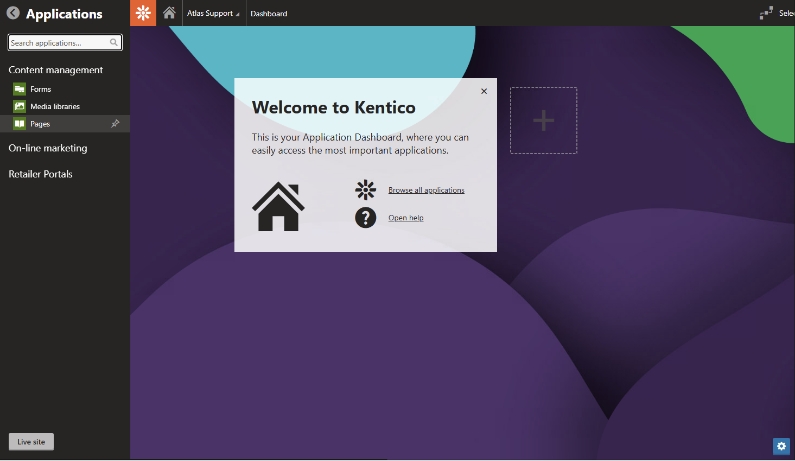Add a dashboard tile via plus placeholder
Viewport: 795px width, 461px height.
pyautogui.click(x=543, y=121)
